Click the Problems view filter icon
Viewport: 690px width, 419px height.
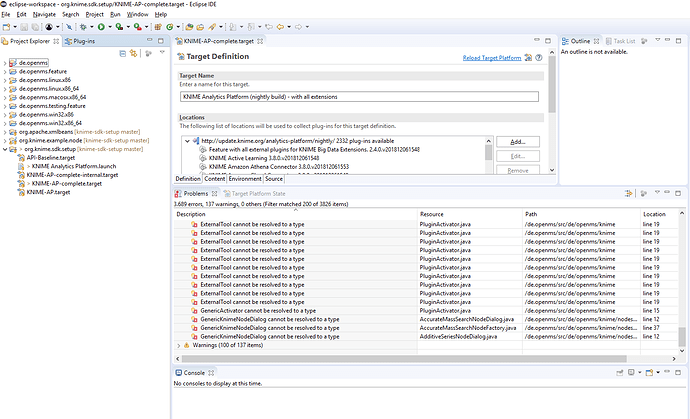(x=644, y=193)
